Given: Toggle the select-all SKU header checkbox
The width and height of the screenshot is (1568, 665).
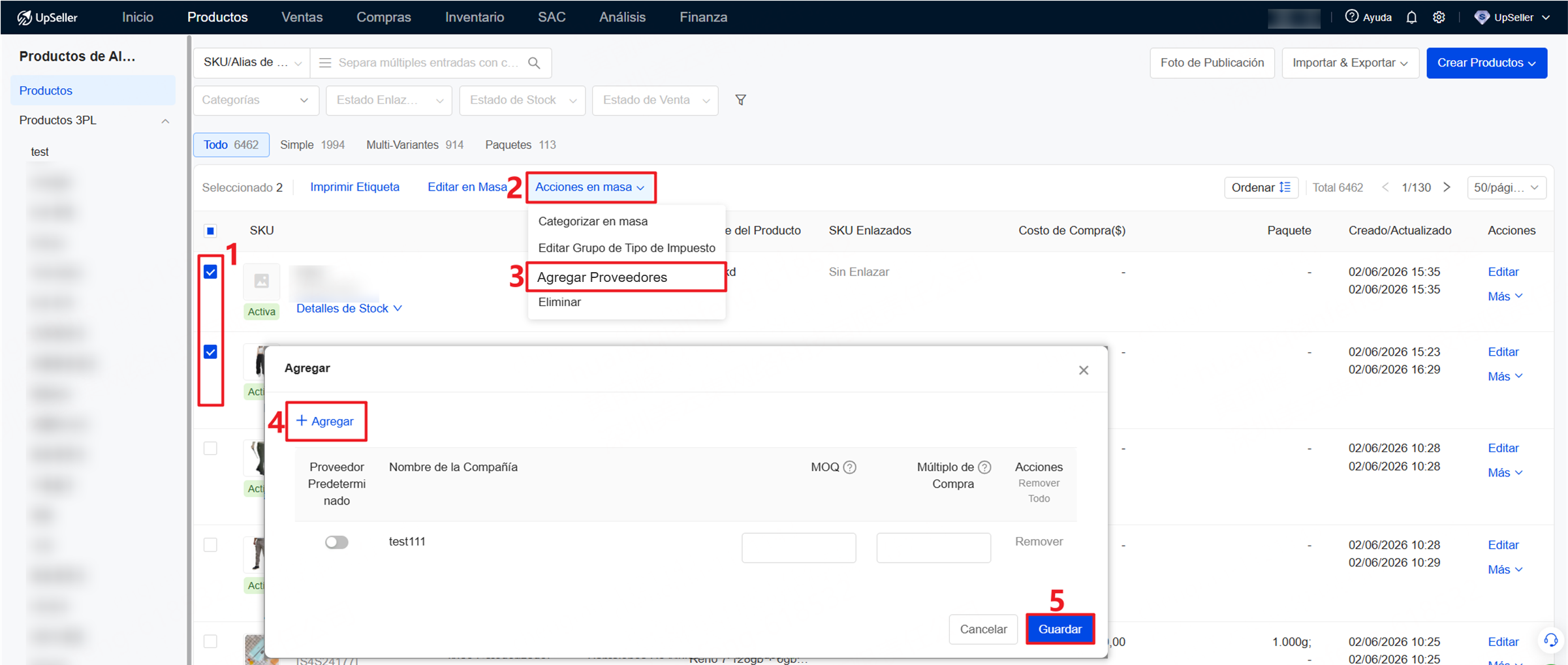Looking at the screenshot, I should point(210,230).
